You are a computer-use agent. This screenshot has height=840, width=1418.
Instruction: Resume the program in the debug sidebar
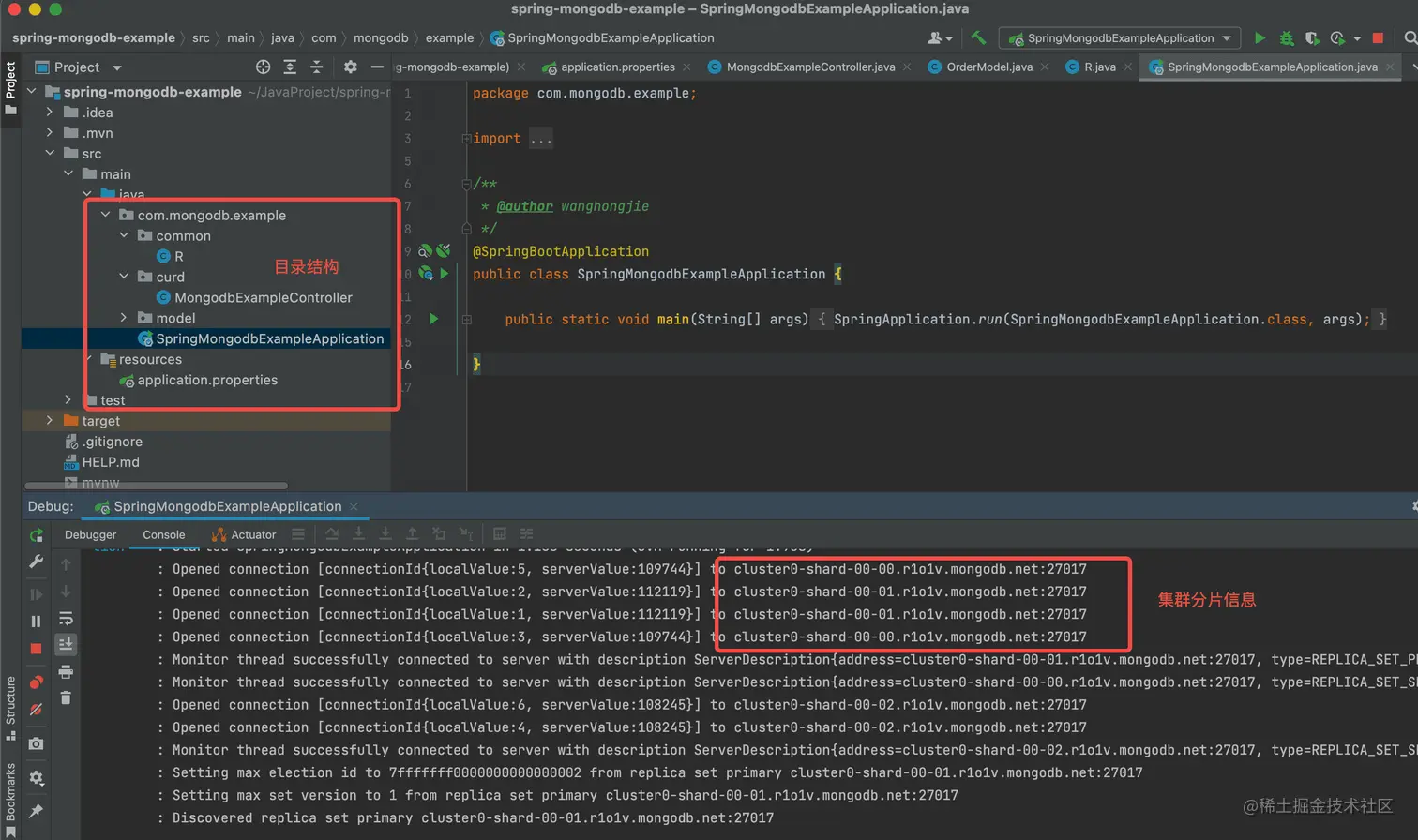point(37,594)
